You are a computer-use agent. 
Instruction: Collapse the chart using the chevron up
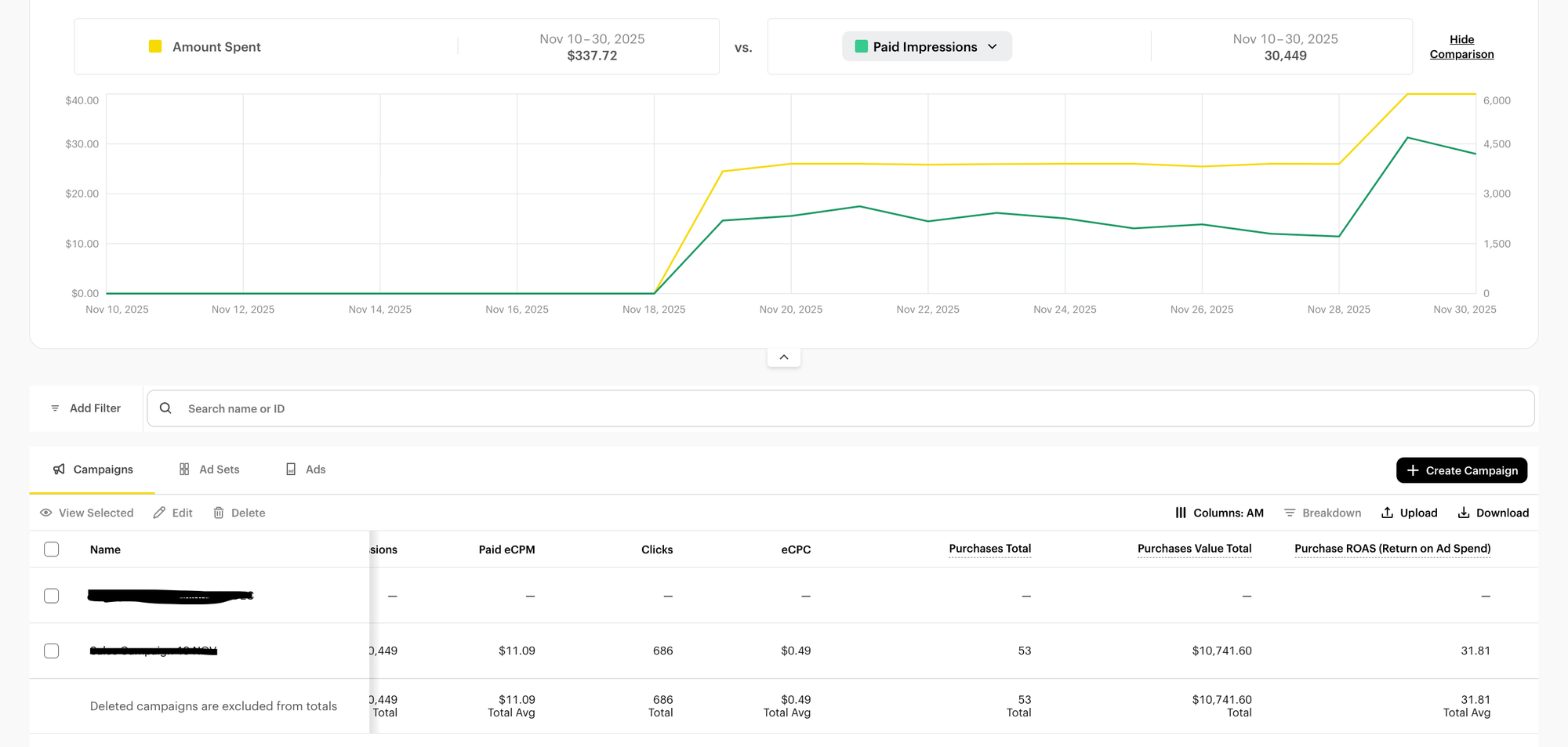[x=783, y=357]
